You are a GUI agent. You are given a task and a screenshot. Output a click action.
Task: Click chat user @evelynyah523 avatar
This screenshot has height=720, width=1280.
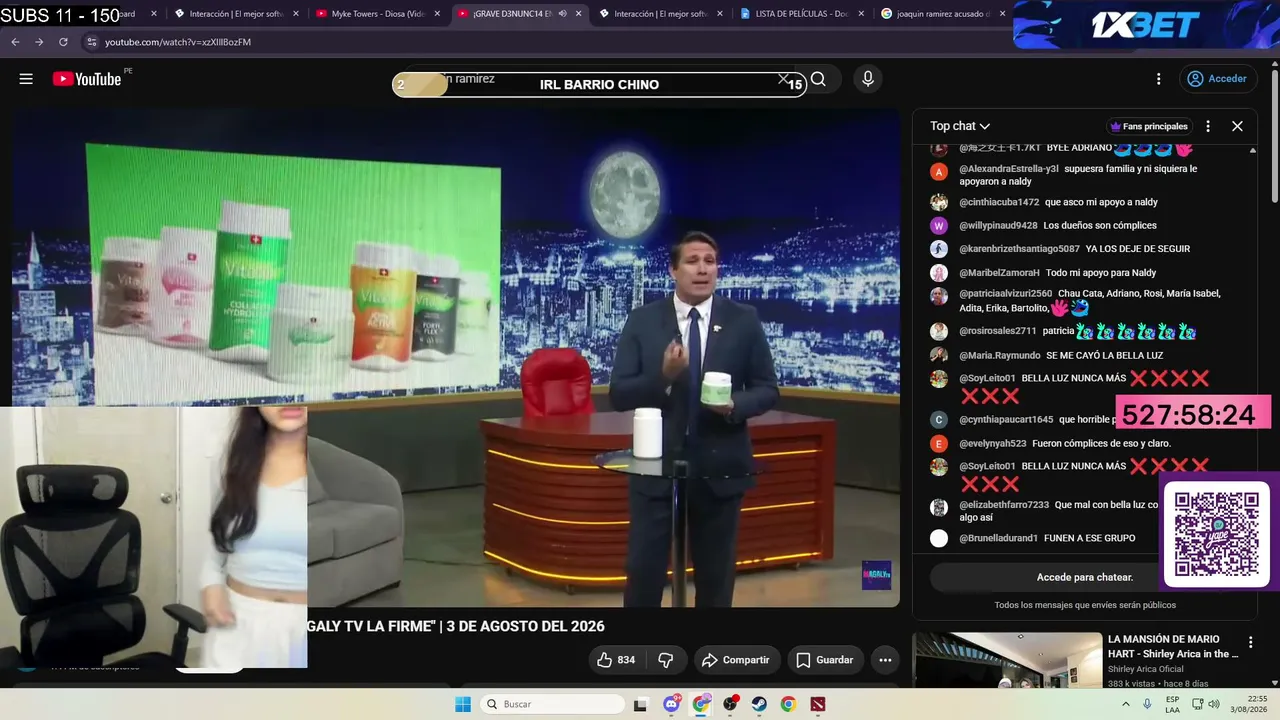[x=938, y=443]
